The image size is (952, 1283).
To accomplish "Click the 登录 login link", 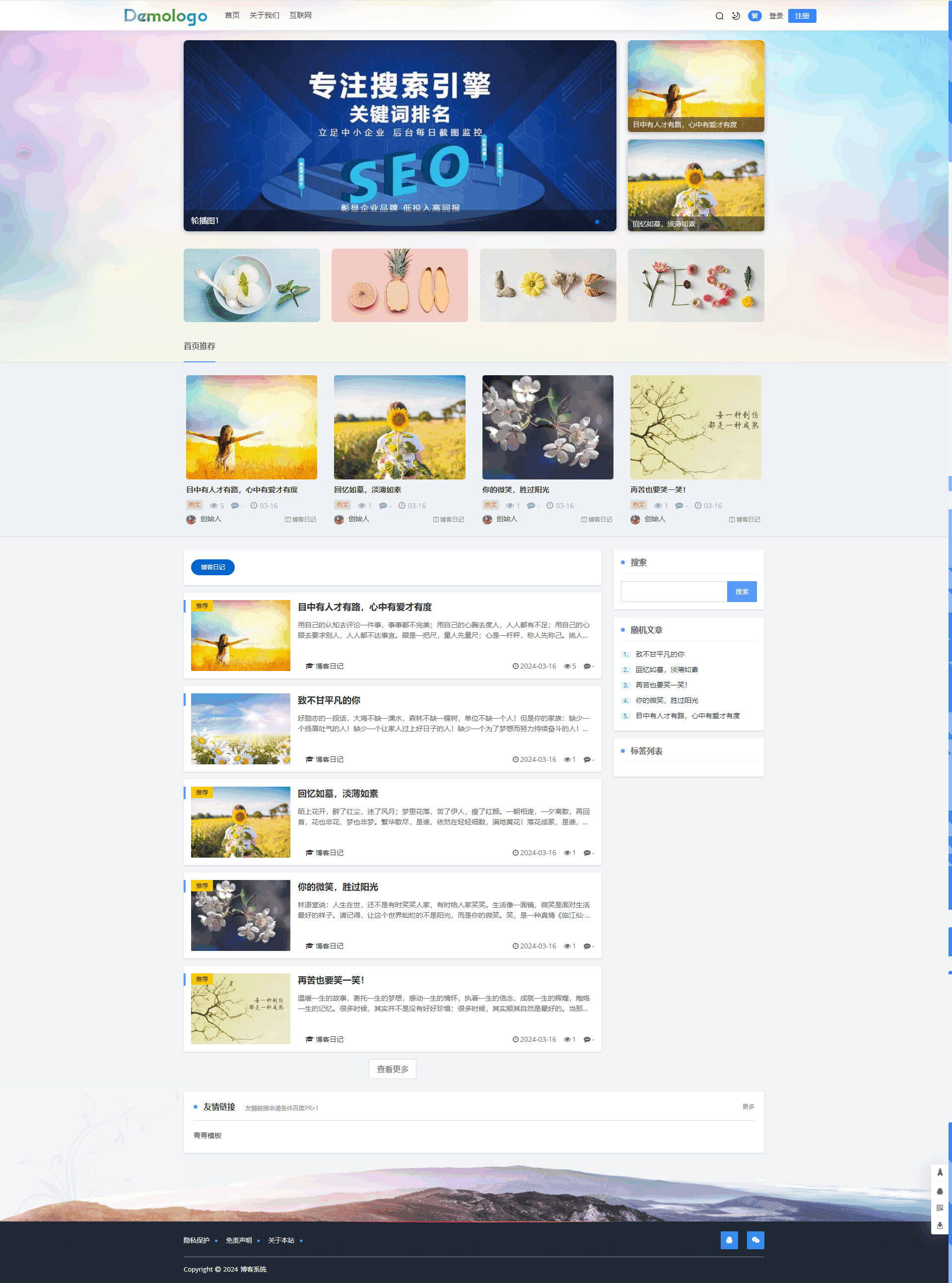I will pos(776,16).
